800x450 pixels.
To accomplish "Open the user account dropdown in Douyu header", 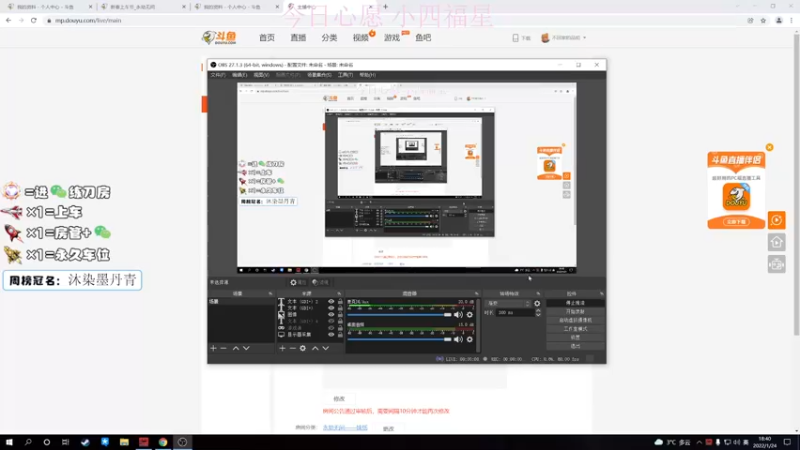I will pyautogui.click(x=564, y=38).
